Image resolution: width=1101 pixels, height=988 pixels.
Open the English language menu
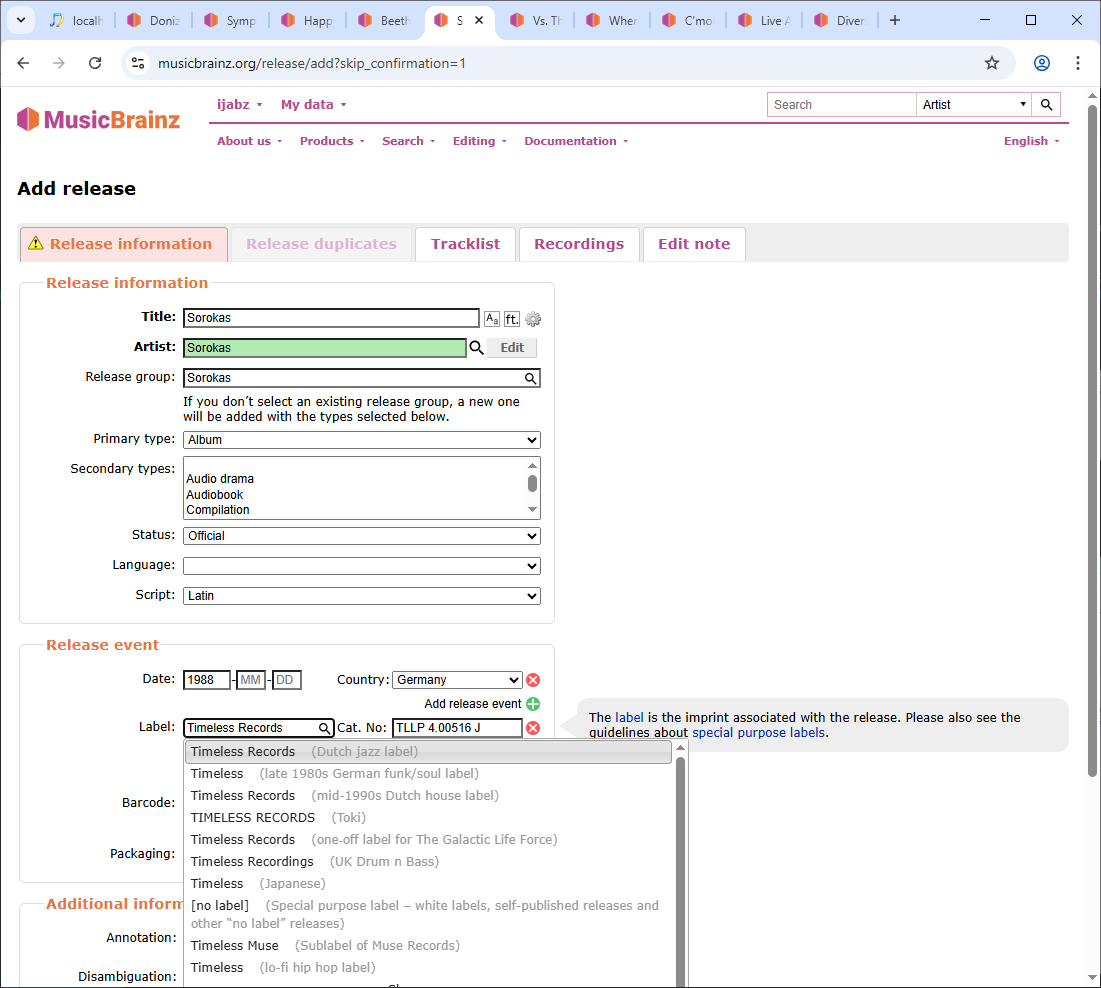pyautogui.click(x=1031, y=141)
